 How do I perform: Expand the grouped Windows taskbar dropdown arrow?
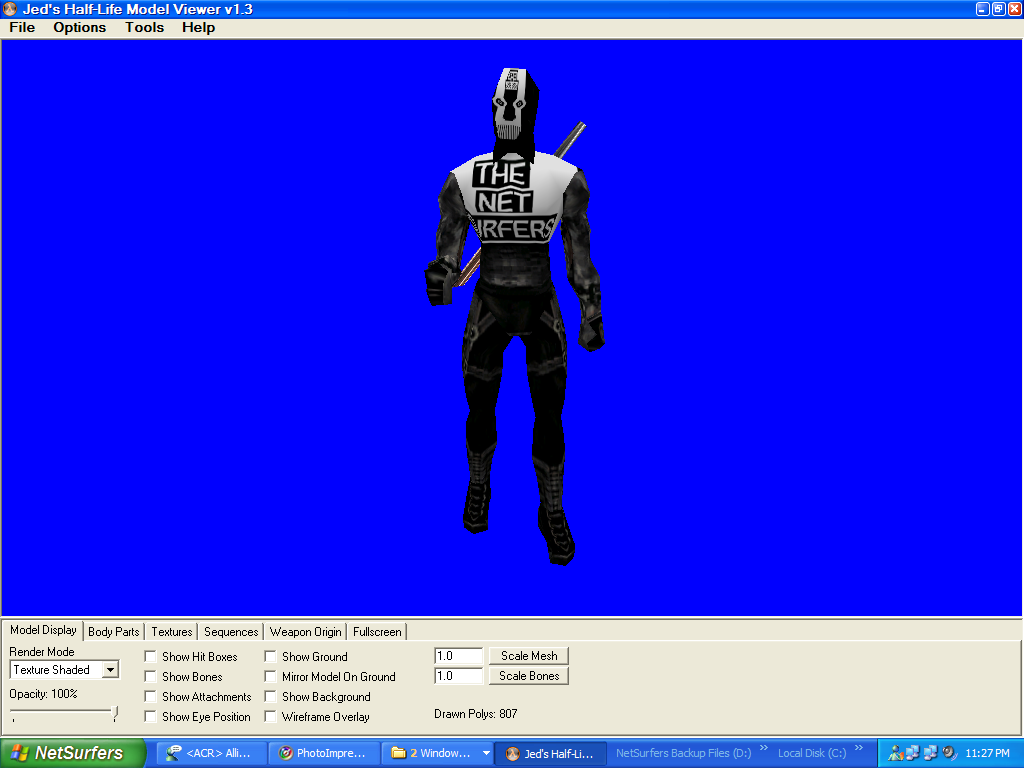click(x=486, y=753)
